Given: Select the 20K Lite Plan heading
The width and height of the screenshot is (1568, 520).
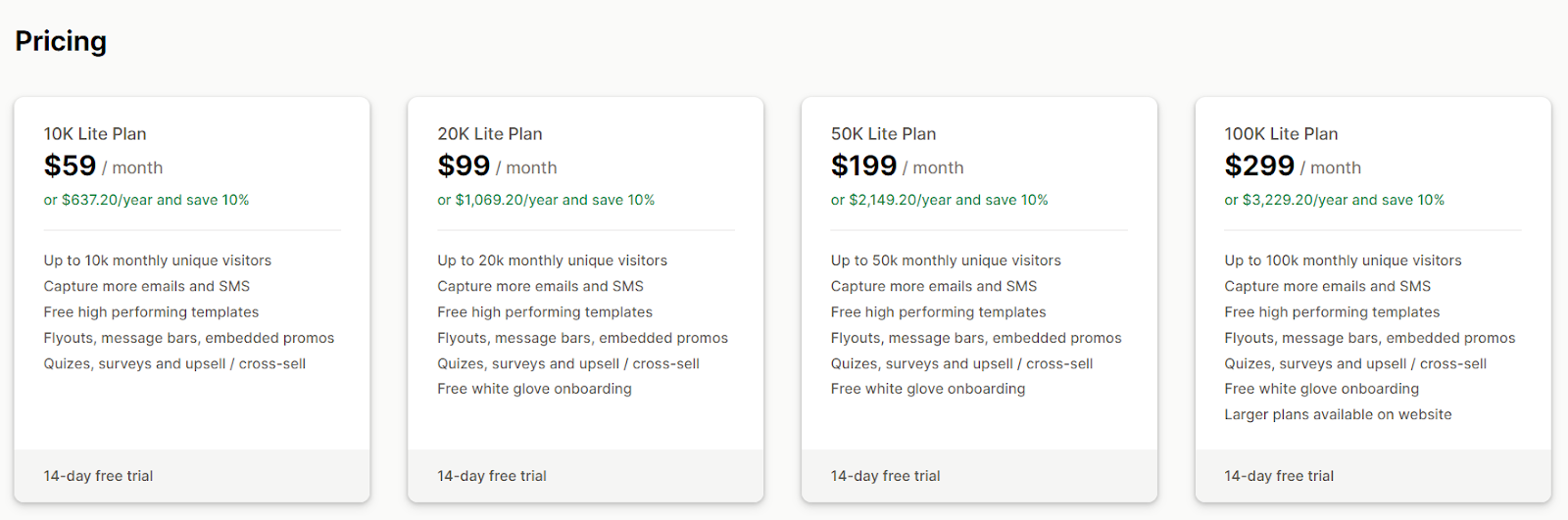Looking at the screenshot, I should tap(489, 134).
